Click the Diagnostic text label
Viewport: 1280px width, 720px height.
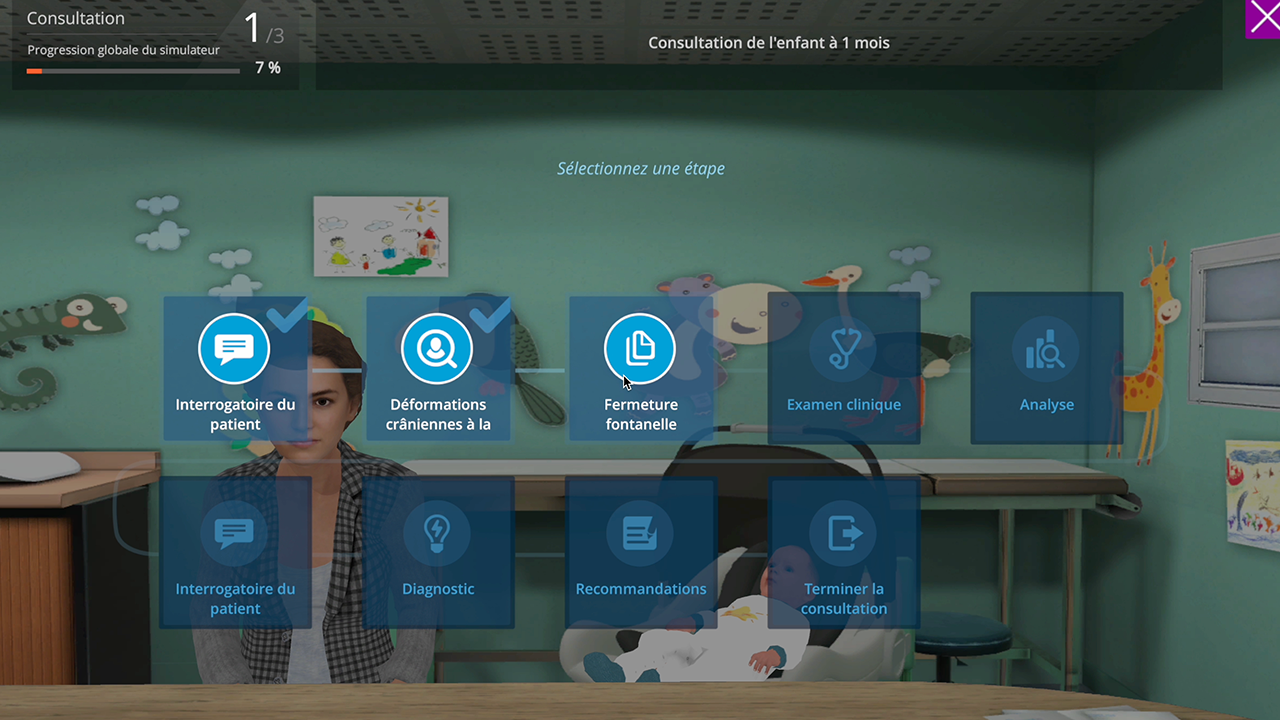438,589
